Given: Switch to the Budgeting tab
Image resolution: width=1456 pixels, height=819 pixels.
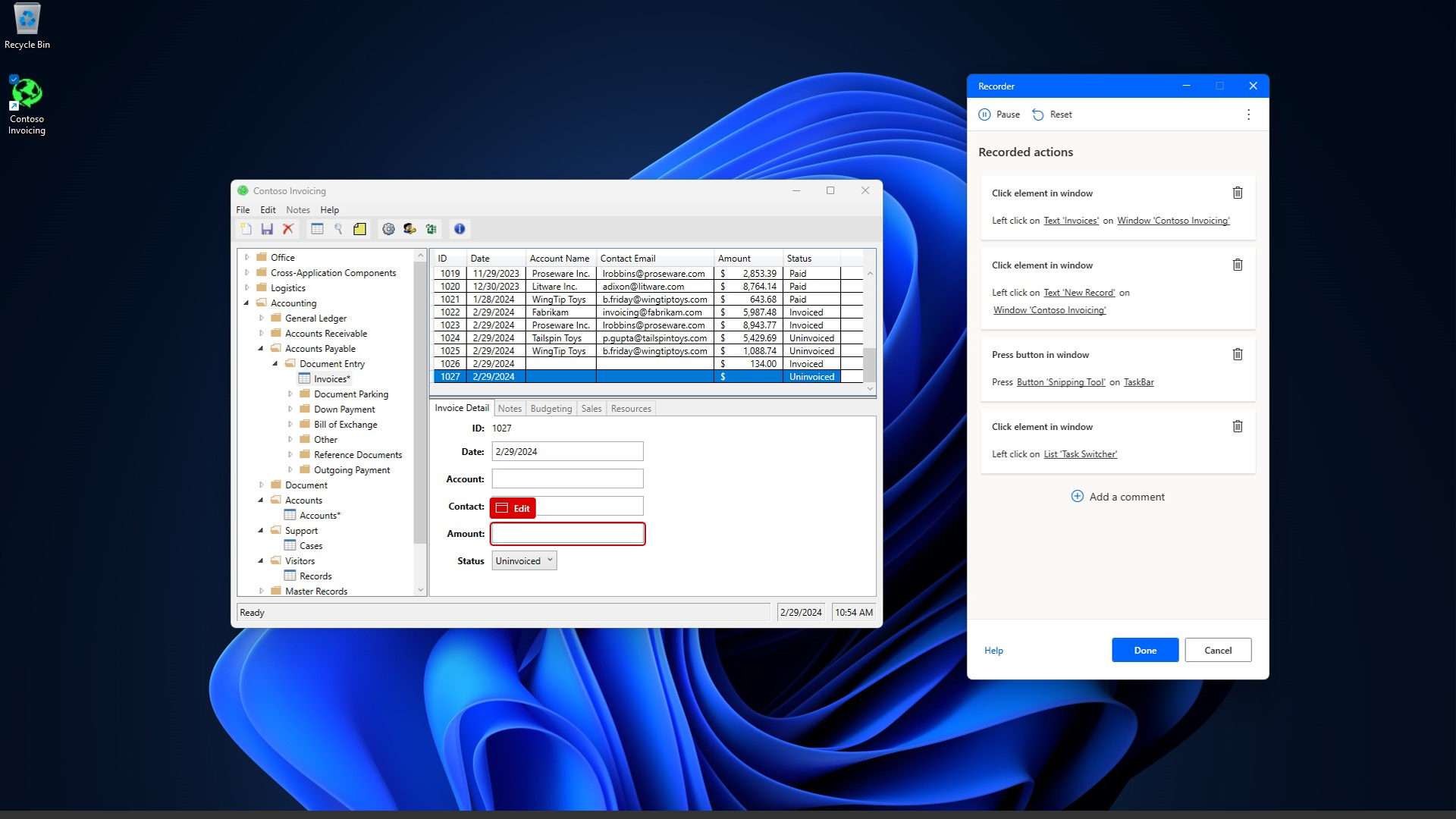Looking at the screenshot, I should (x=551, y=408).
